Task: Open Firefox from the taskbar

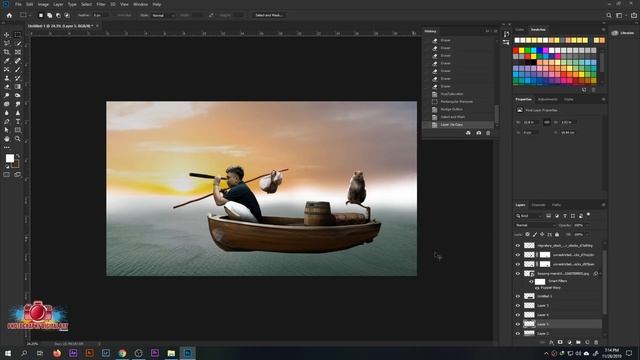Action: [x=57, y=353]
